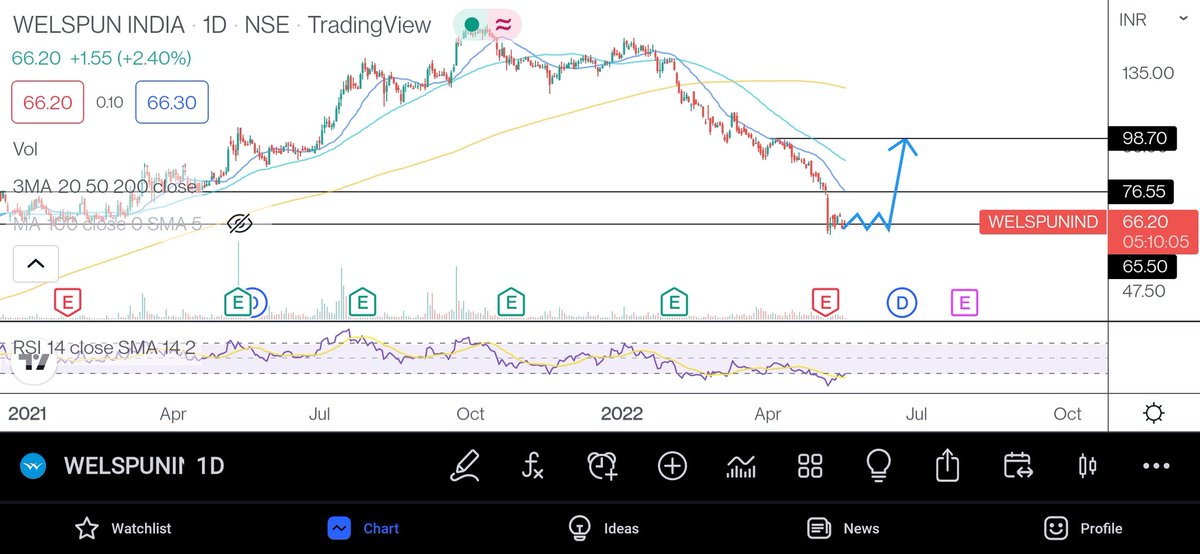Tap the blue 66.30 buy price button
Viewport: 1200px width, 554px height.
[172, 102]
